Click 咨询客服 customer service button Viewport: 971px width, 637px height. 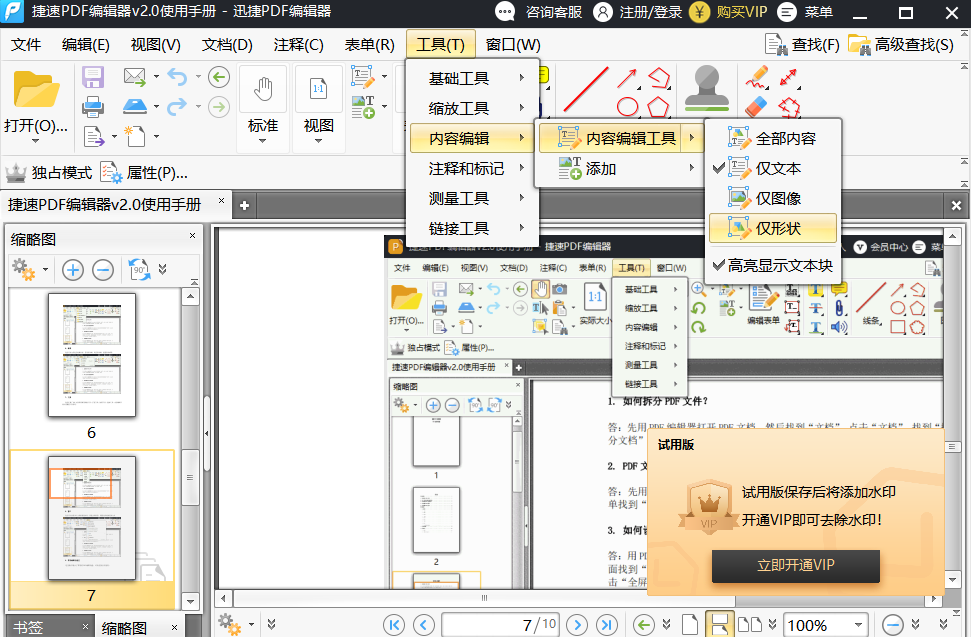539,12
